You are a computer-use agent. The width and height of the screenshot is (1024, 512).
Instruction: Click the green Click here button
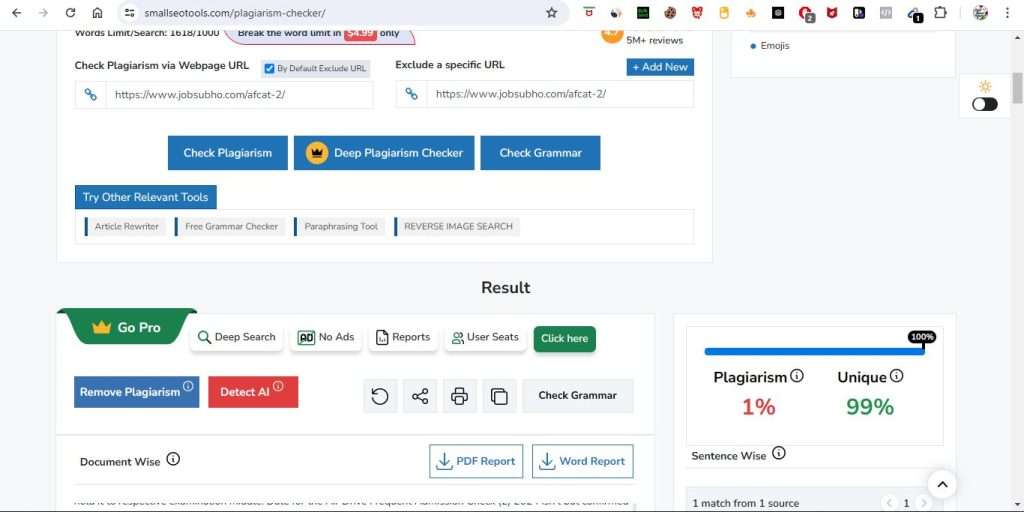pyautogui.click(x=564, y=338)
